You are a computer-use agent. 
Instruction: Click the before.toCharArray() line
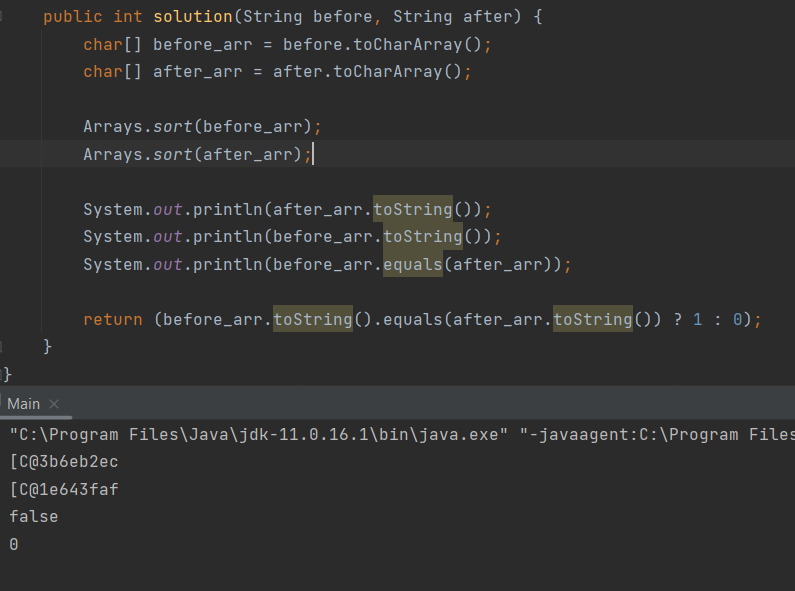tap(287, 45)
